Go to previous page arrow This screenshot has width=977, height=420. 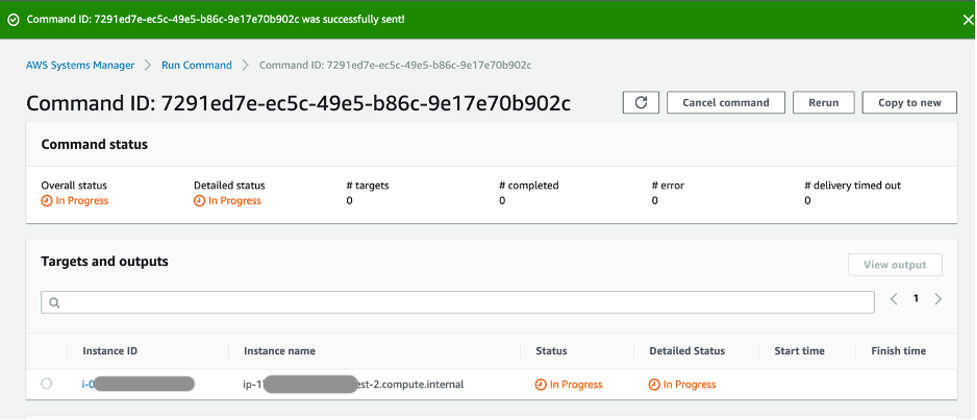(893, 299)
